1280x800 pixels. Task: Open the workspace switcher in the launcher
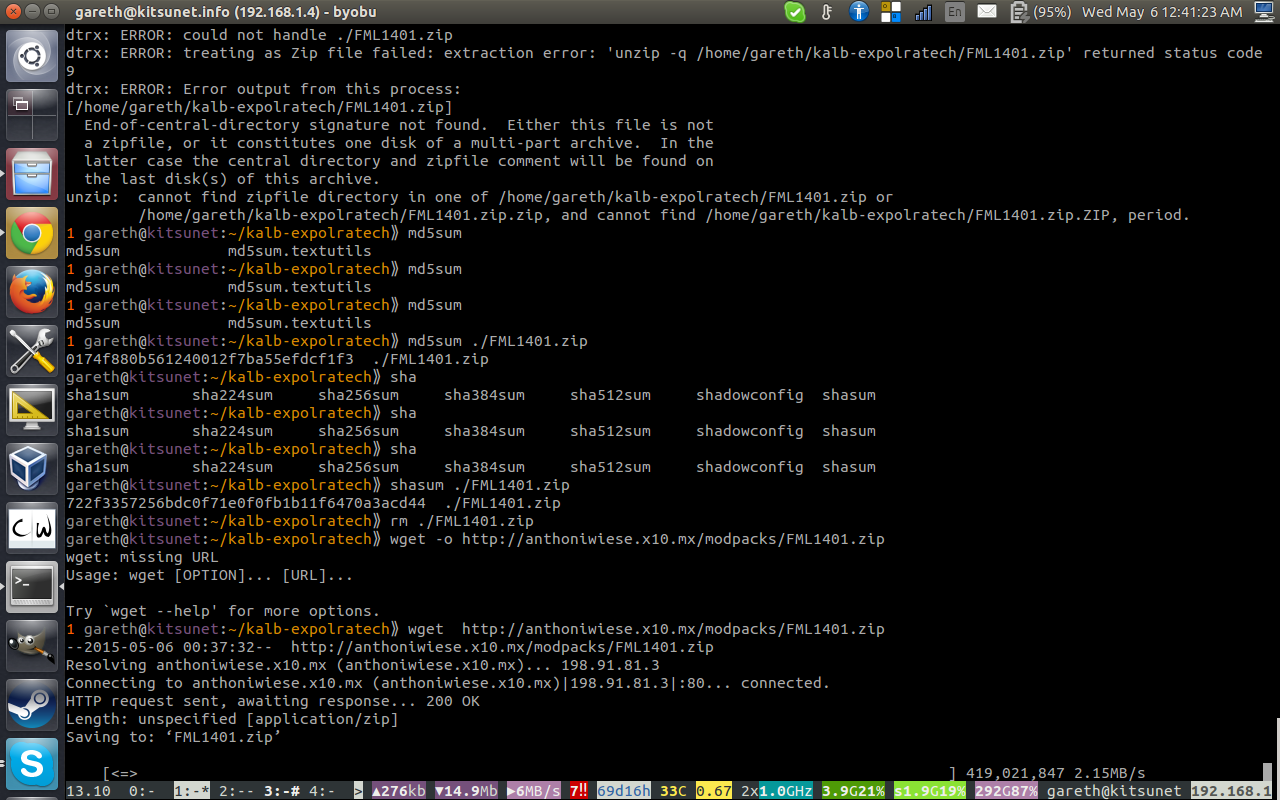click(32, 115)
